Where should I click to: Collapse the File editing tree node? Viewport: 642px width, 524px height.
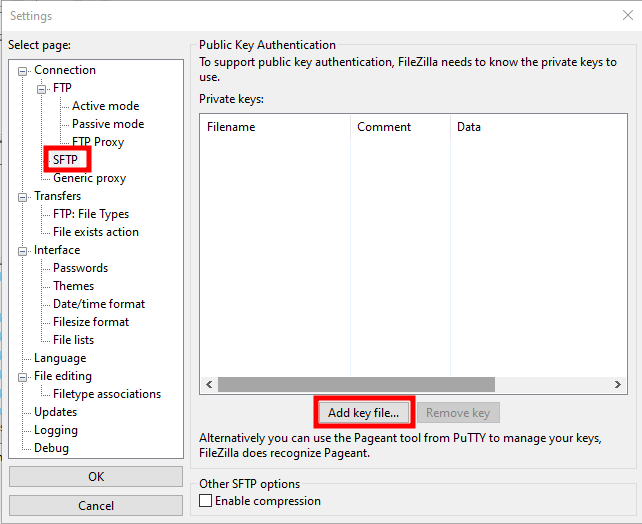tap(23, 377)
